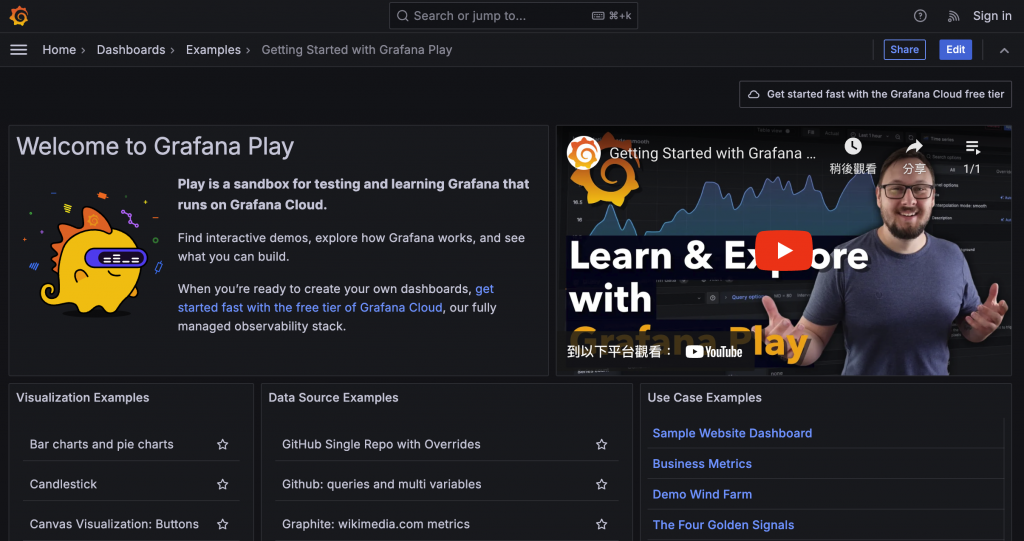Screen dimensions: 1024x541
Task: Open Canvas Visualization: Buttons entry
Action: tap(114, 524)
